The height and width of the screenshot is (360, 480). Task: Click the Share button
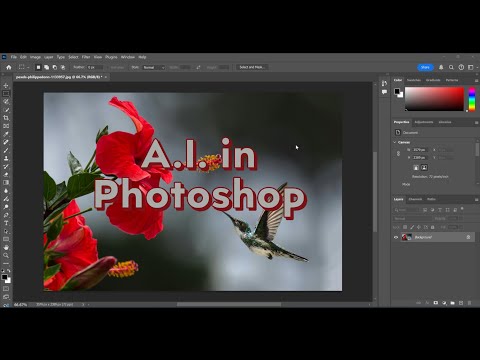point(425,67)
